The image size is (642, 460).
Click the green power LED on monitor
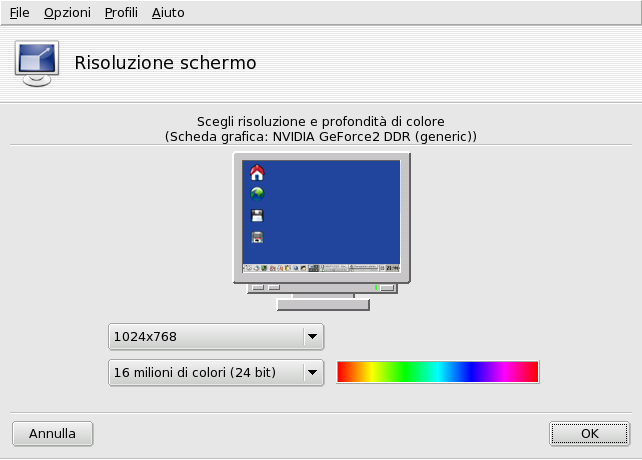pyautogui.click(x=375, y=288)
